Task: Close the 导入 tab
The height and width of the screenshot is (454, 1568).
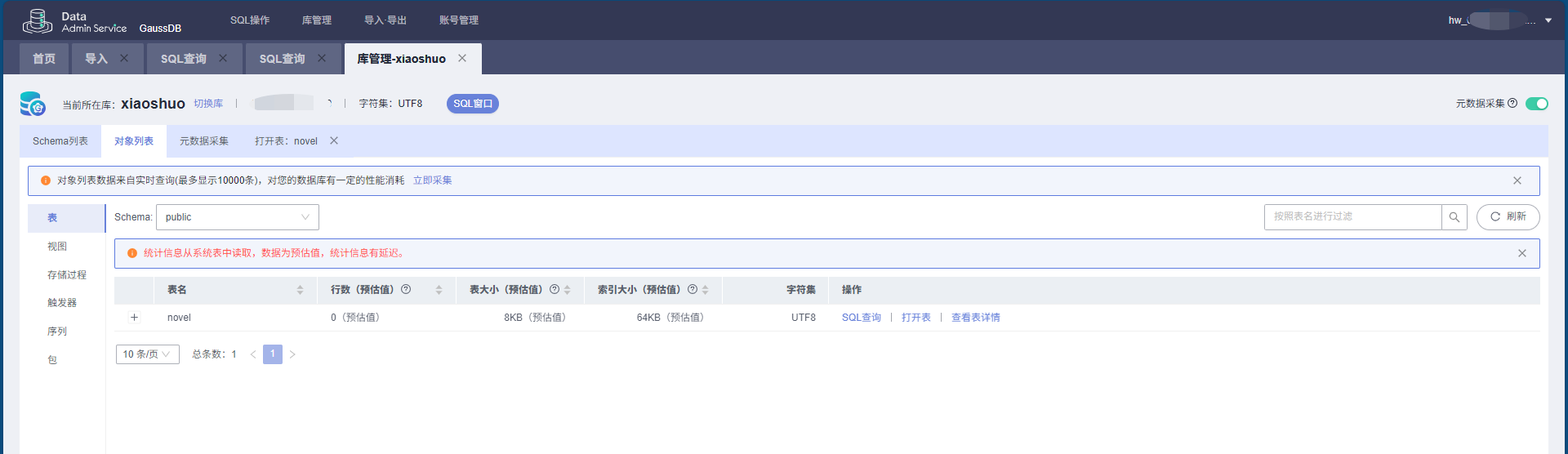Action: (124, 58)
